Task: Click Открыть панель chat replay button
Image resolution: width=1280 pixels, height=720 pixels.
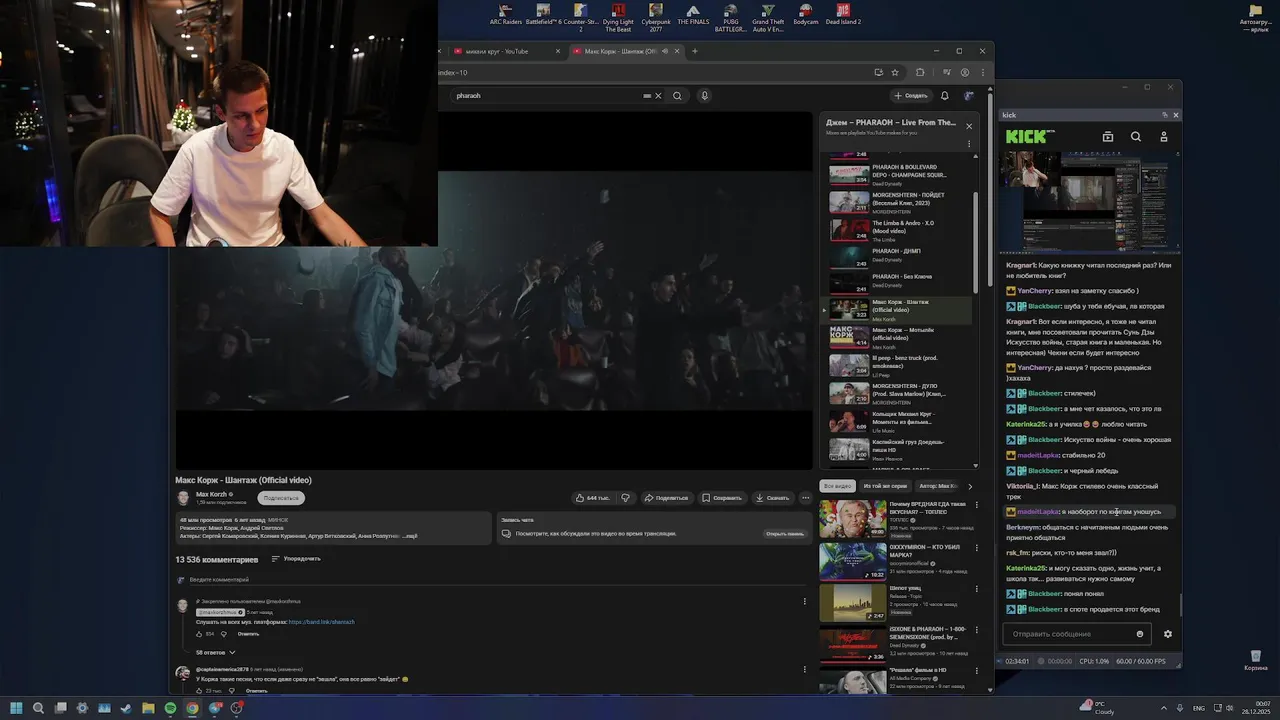Action: (785, 534)
